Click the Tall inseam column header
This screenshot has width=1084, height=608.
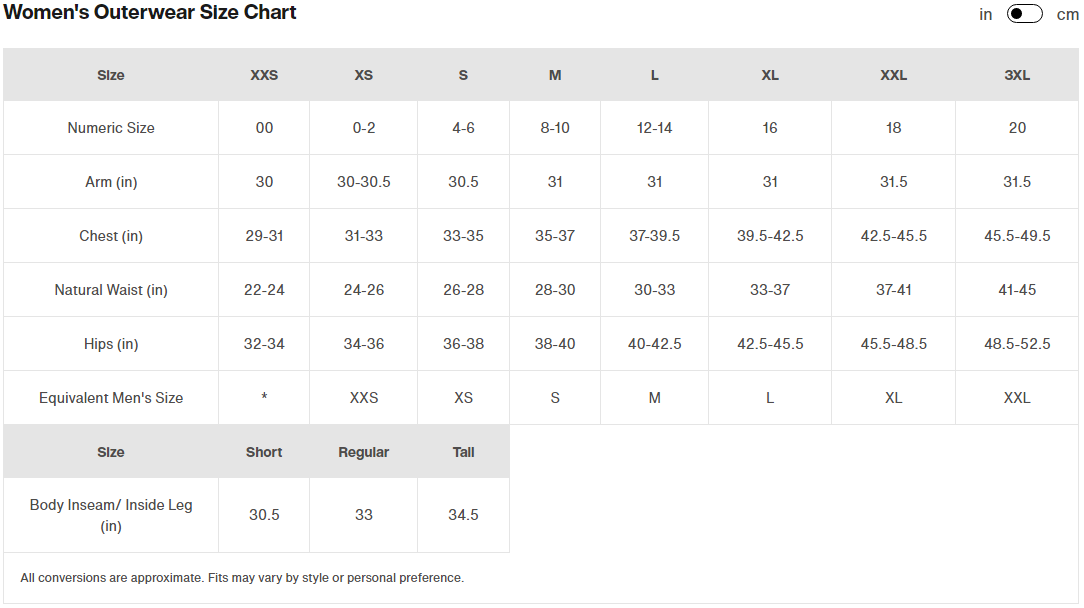(463, 452)
